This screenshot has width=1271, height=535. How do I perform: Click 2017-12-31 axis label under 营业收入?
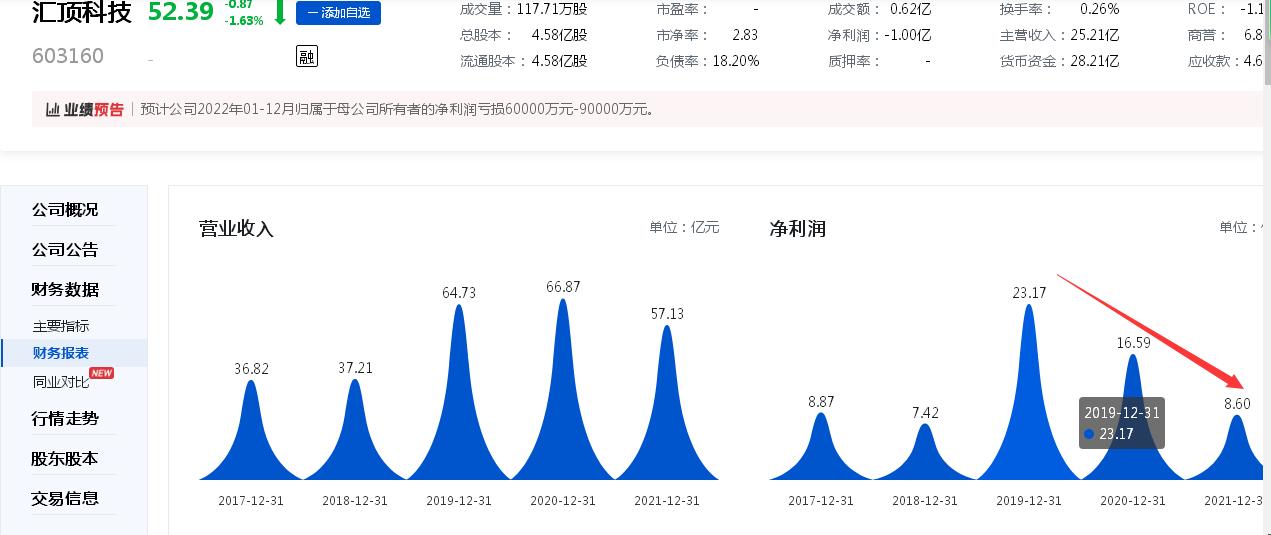pyautogui.click(x=251, y=501)
